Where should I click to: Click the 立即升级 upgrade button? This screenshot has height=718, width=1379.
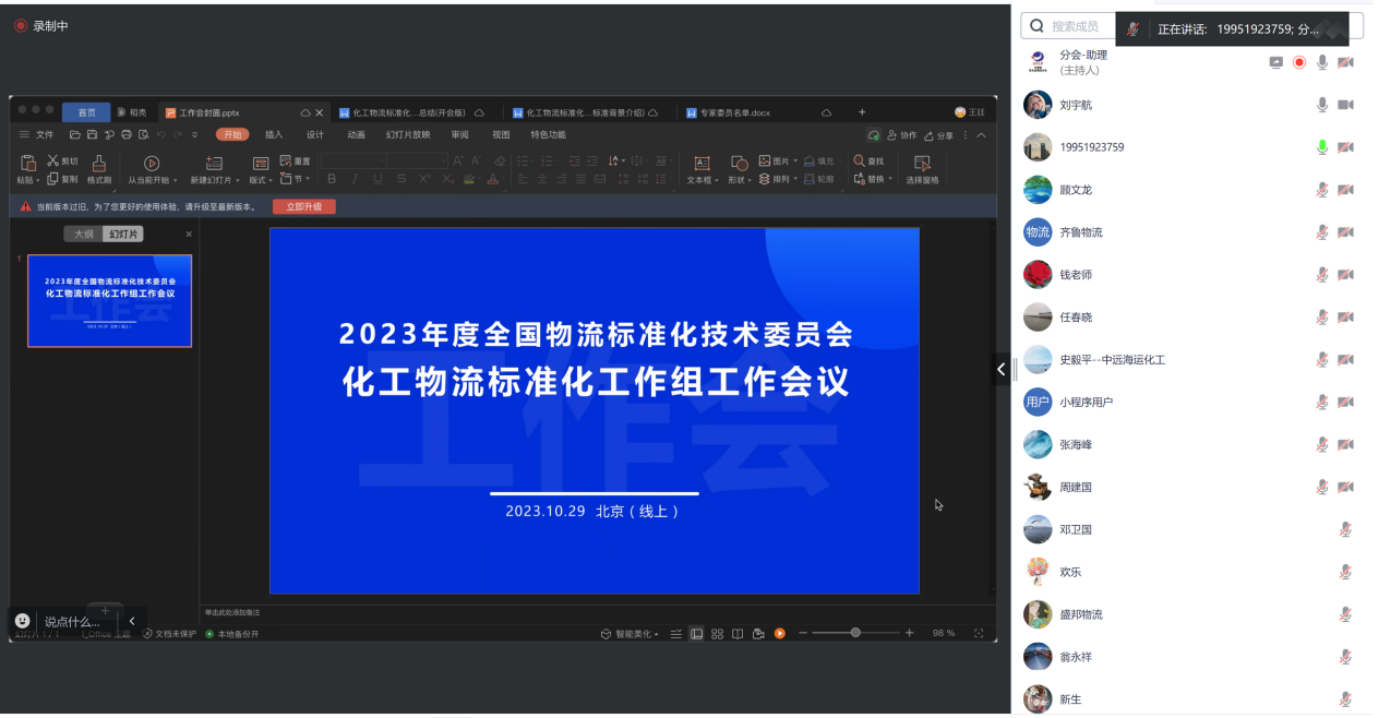(304, 207)
